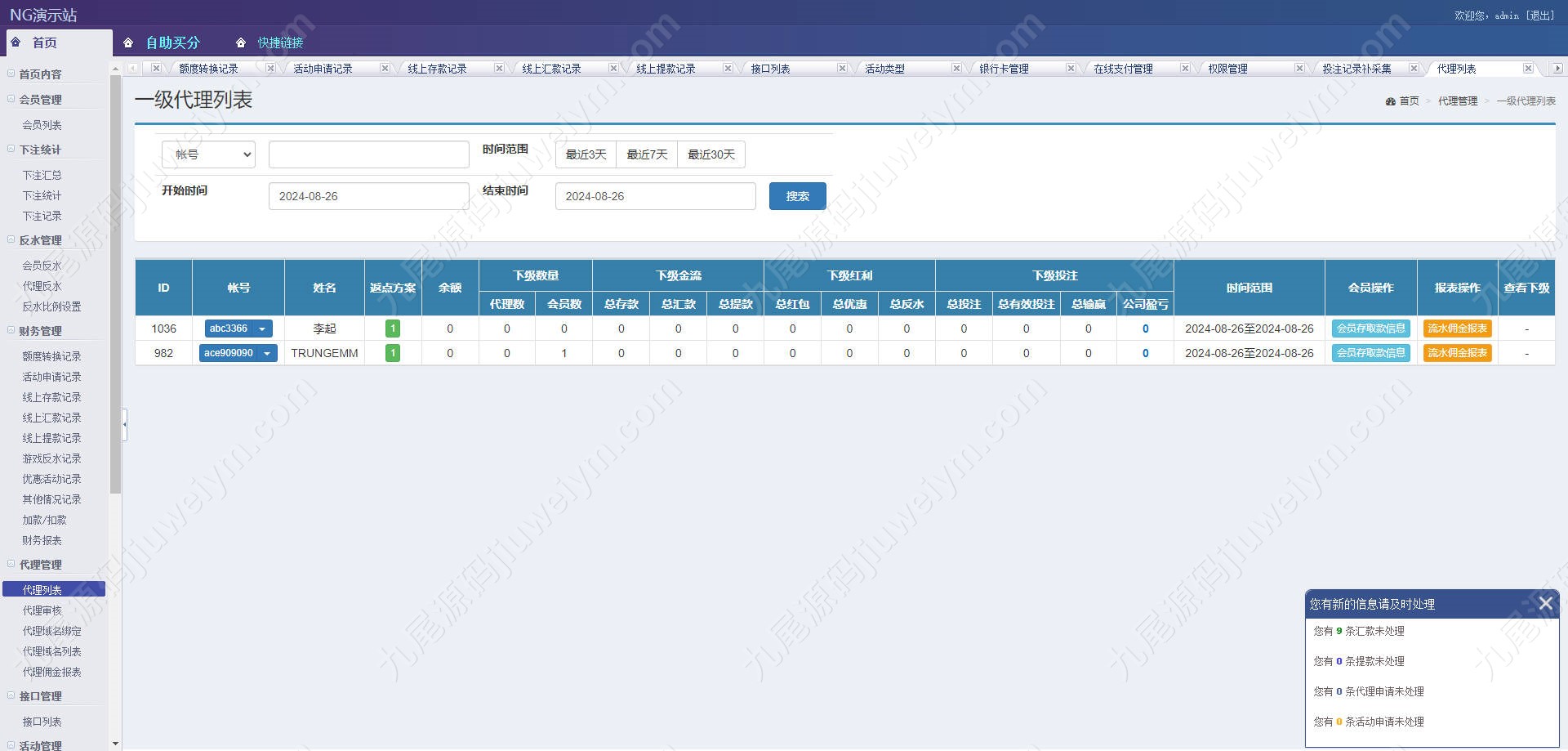Collapse the left sidebar using the splitter handle
Image resolution: width=1568 pixels, height=751 pixels.
pyautogui.click(x=124, y=424)
